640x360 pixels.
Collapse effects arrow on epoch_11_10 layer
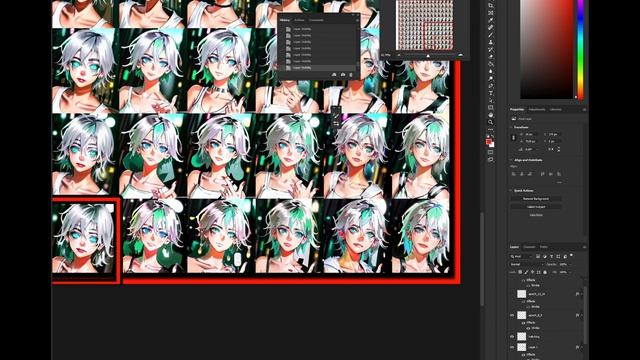point(582,294)
